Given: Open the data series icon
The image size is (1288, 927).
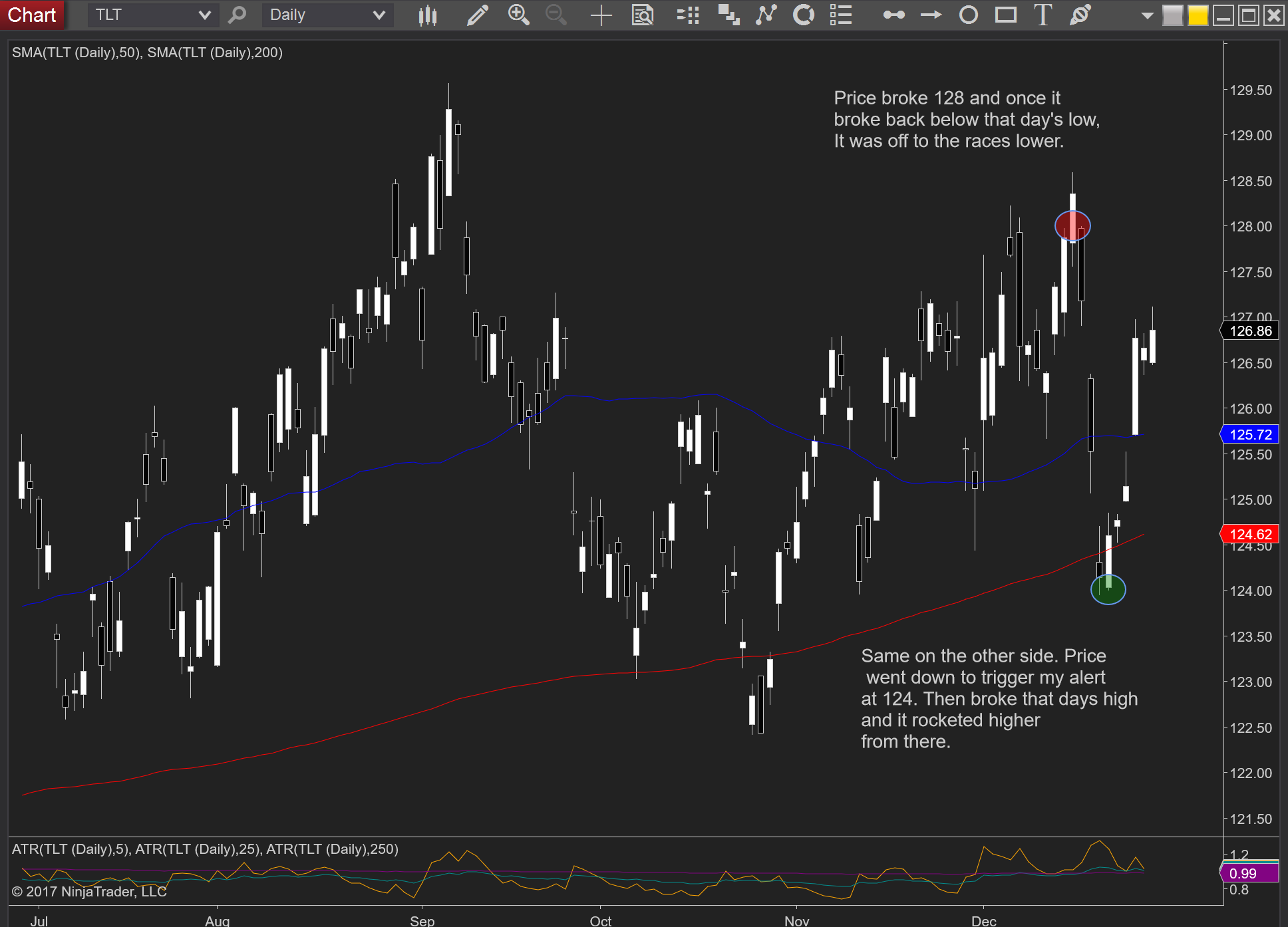Looking at the screenshot, I should click(688, 15).
